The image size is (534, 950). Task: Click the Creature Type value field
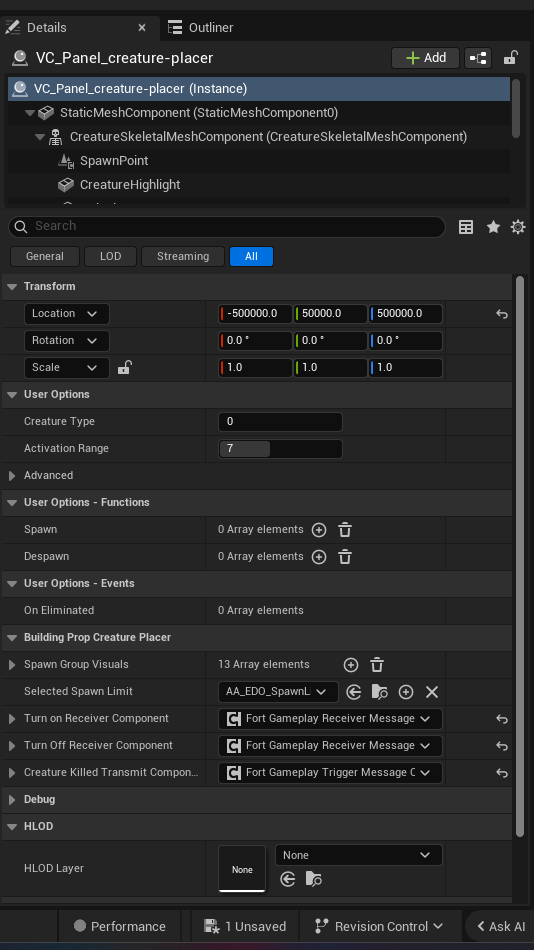pos(280,422)
